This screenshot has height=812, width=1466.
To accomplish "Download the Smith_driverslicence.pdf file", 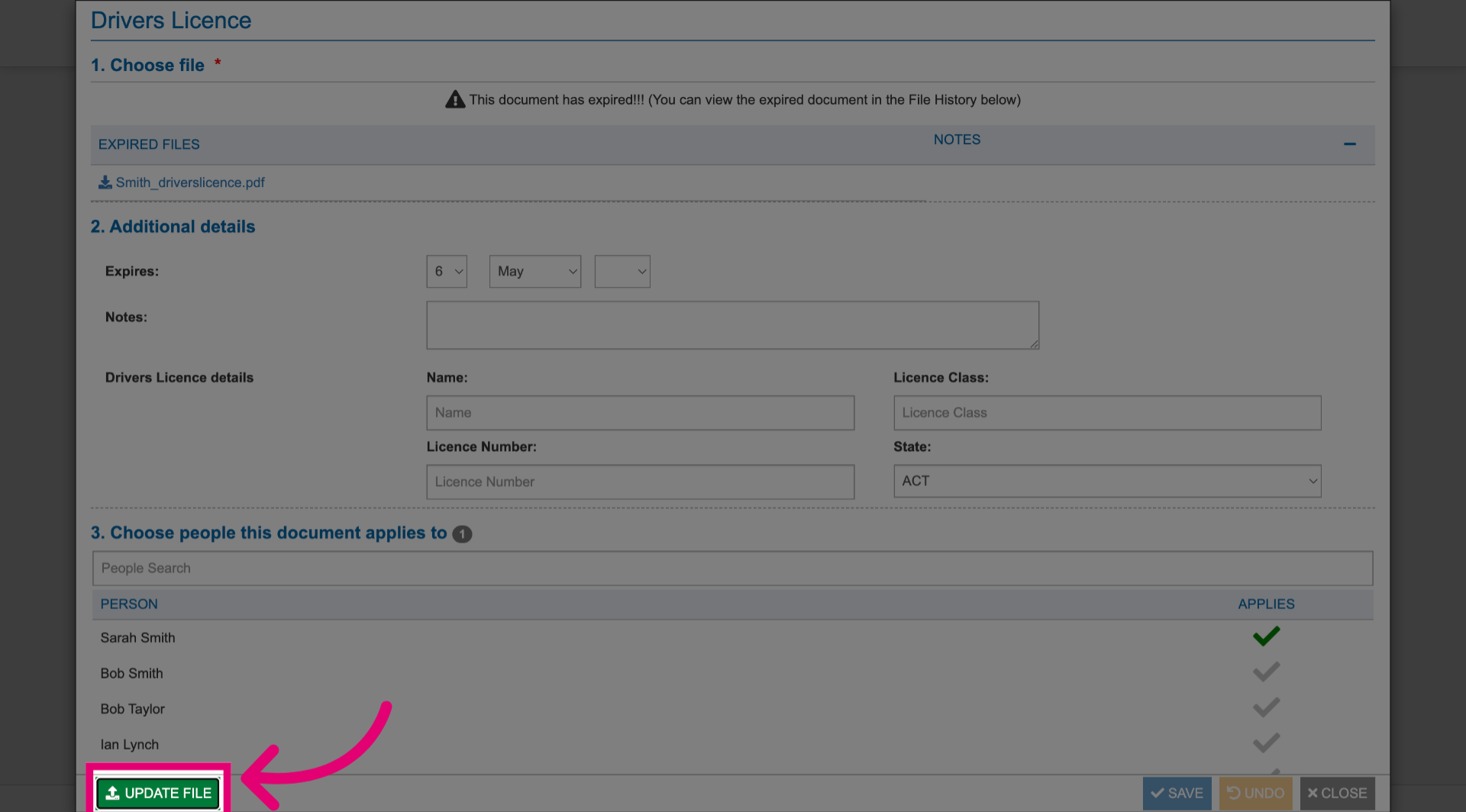I will (x=182, y=182).
